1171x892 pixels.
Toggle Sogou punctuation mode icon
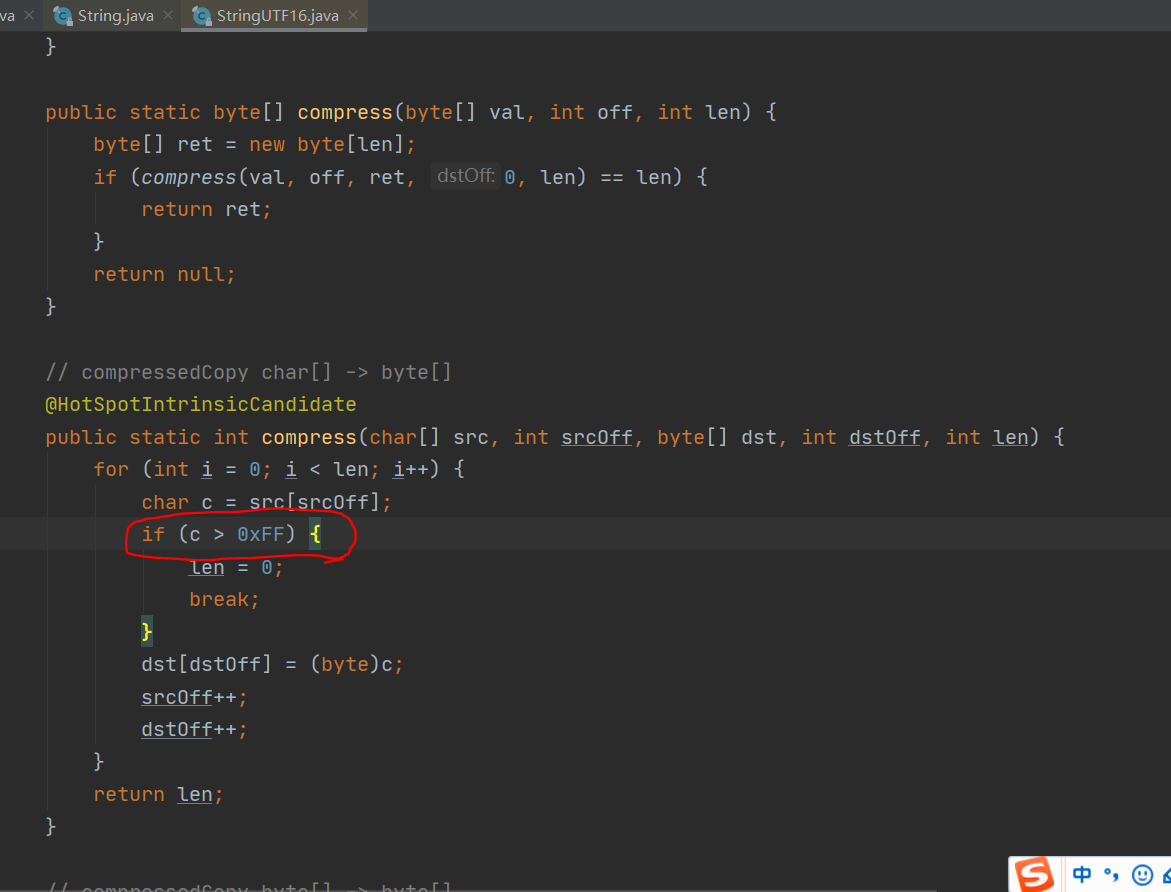tap(1111, 874)
